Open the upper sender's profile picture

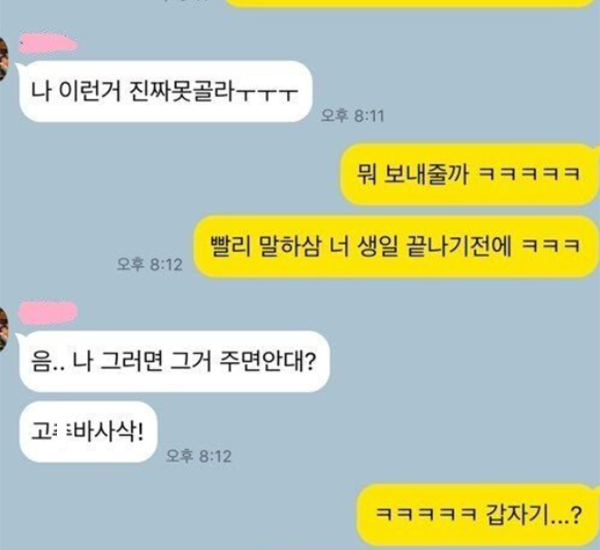tap(4, 59)
